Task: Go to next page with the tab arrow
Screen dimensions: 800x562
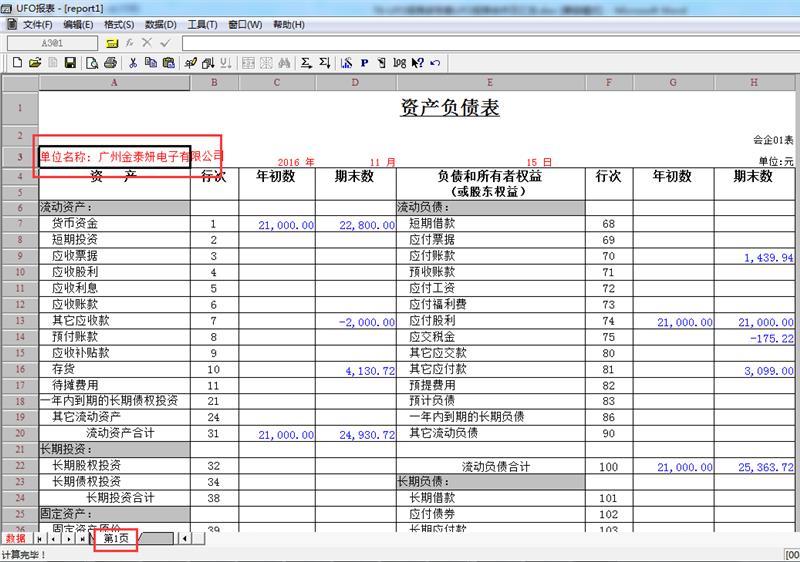Action: (x=68, y=539)
